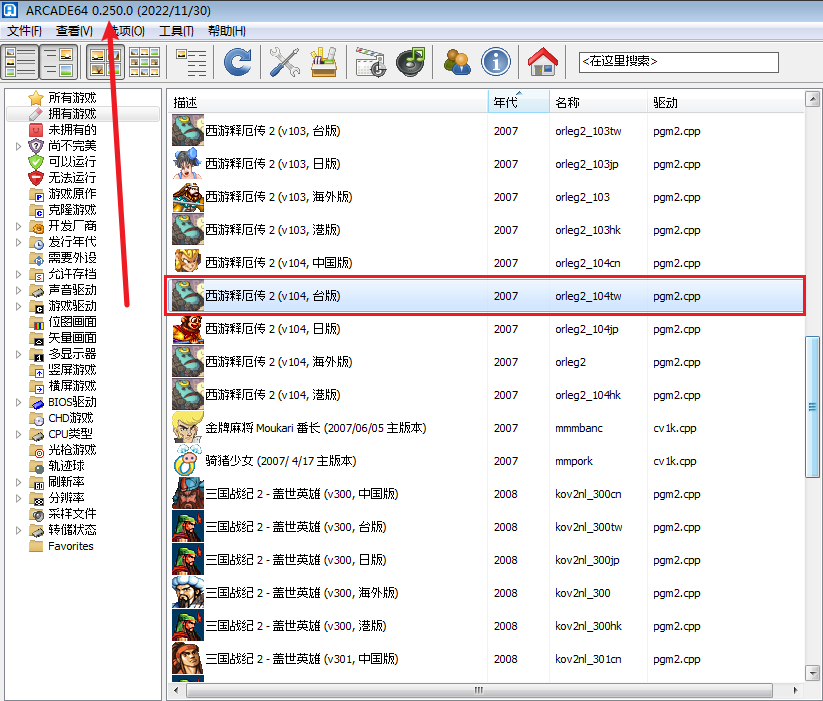Open the 工具(T) menu
This screenshot has height=701, width=823.
[176, 31]
